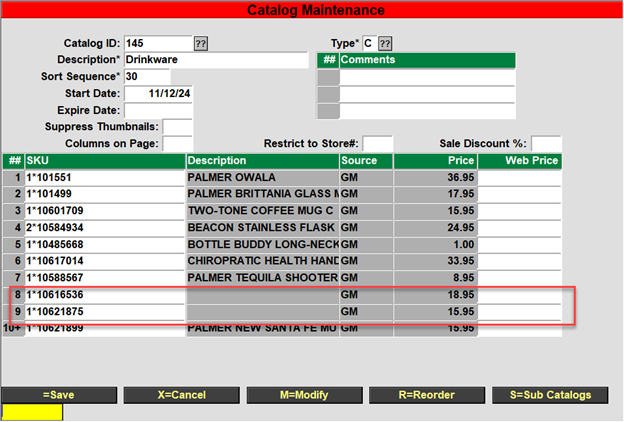Click the Columns on Page field
Screen dimensions: 624x422
pos(177,144)
